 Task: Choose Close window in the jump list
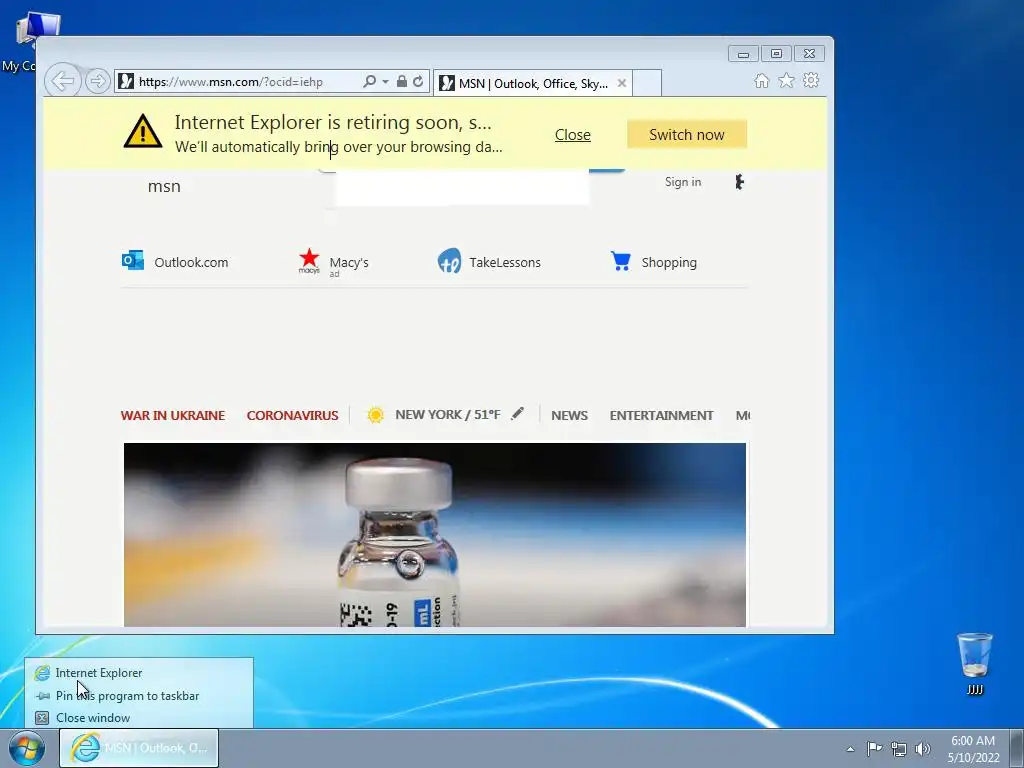139,718
